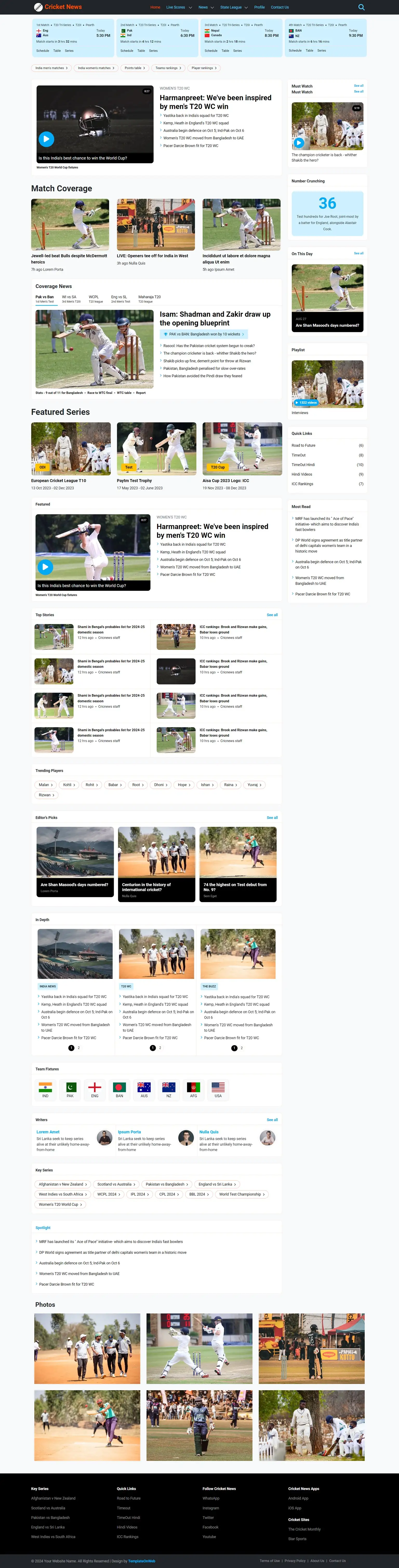399x1568 pixels.
Task: Open Nulla Quis's writer avatar
Action: pos(268,1137)
